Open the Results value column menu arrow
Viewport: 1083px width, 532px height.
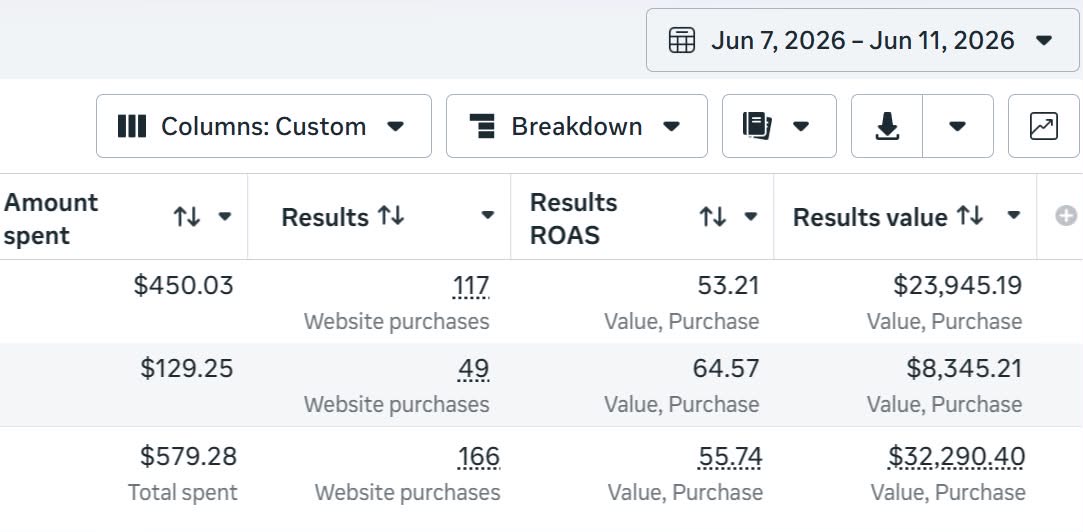coord(1014,216)
